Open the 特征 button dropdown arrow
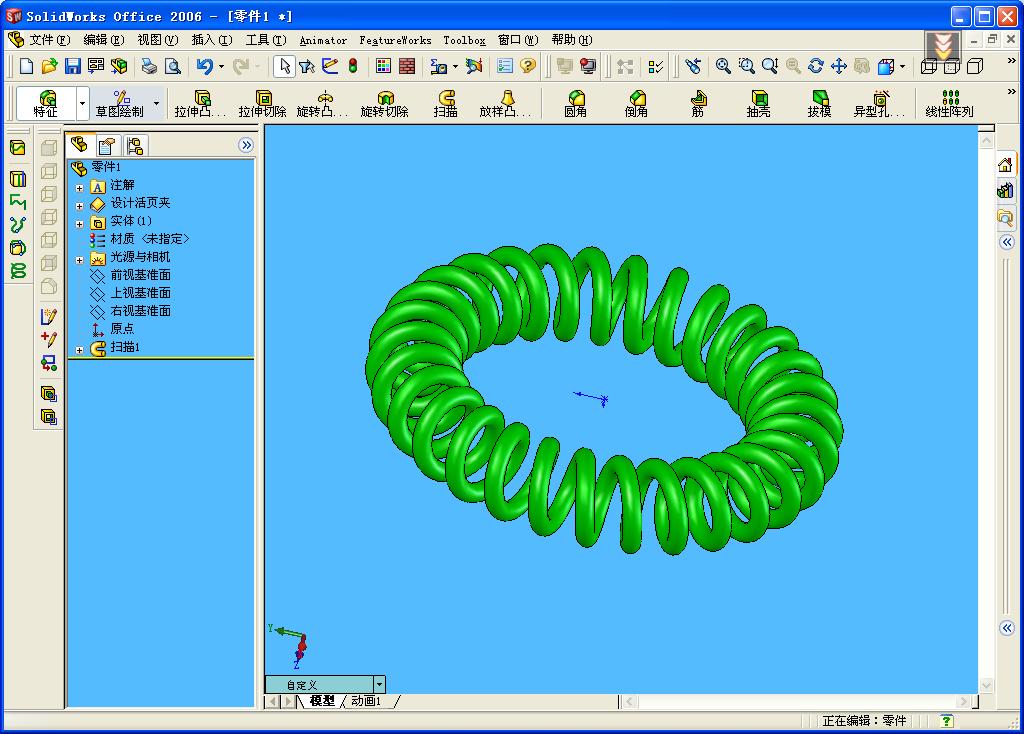The image size is (1024, 734). point(82,103)
